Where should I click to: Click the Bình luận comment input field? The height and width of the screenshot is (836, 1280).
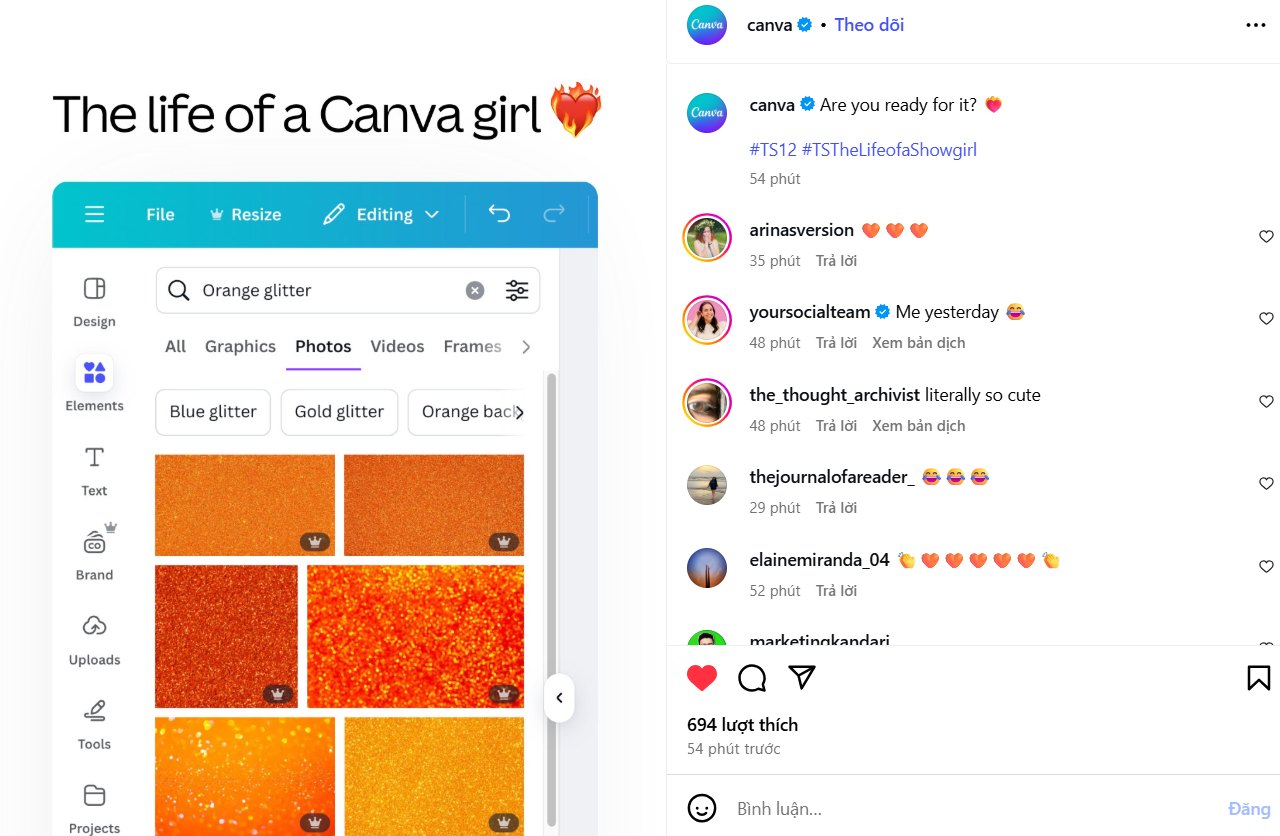pos(975,808)
